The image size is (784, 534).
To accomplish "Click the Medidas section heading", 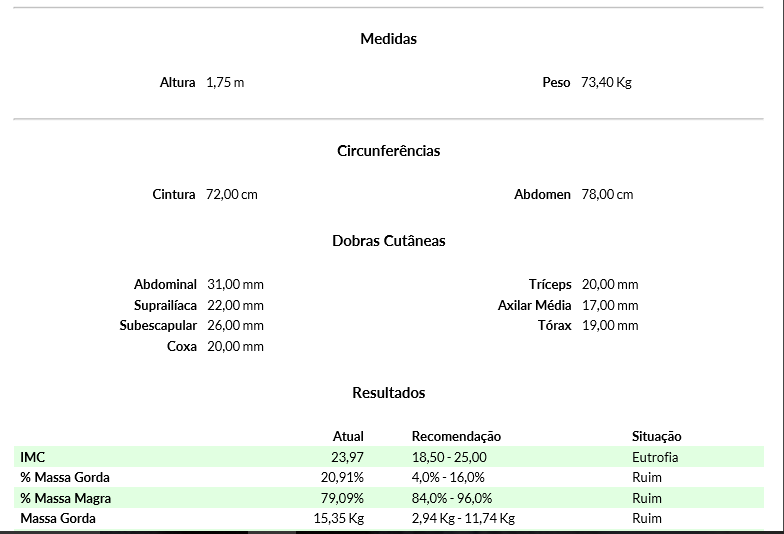I will pyautogui.click(x=388, y=39).
